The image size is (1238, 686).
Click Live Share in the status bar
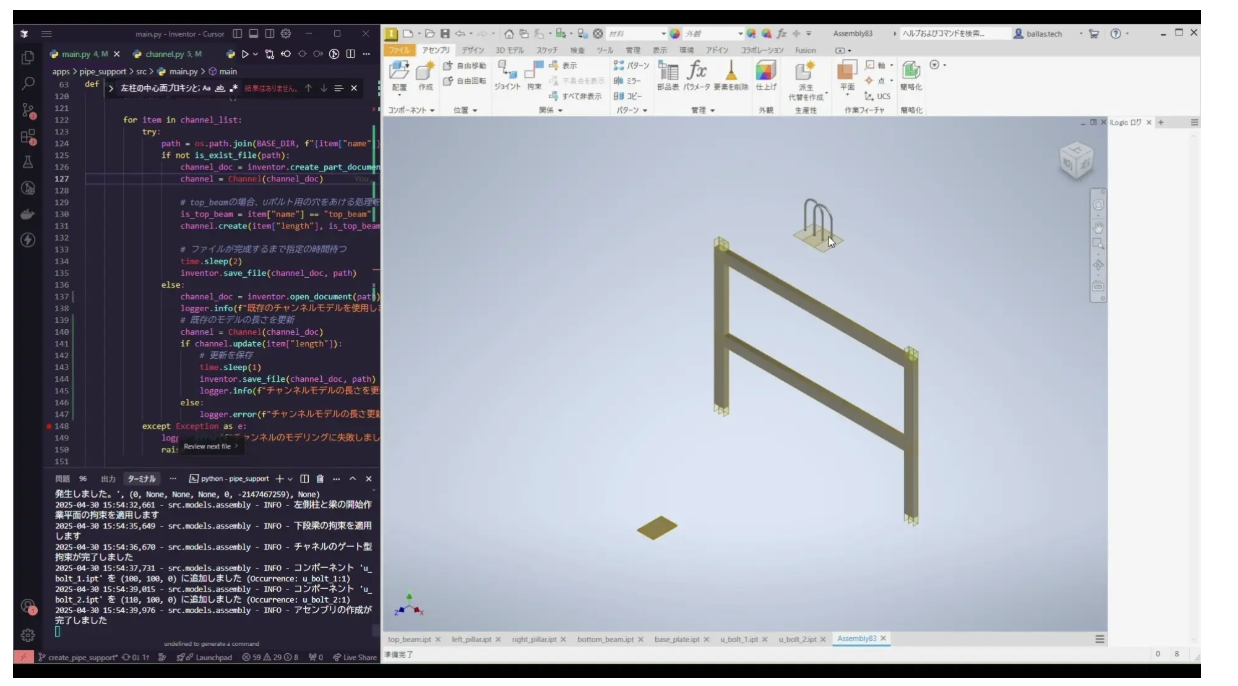tap(354, 657)
